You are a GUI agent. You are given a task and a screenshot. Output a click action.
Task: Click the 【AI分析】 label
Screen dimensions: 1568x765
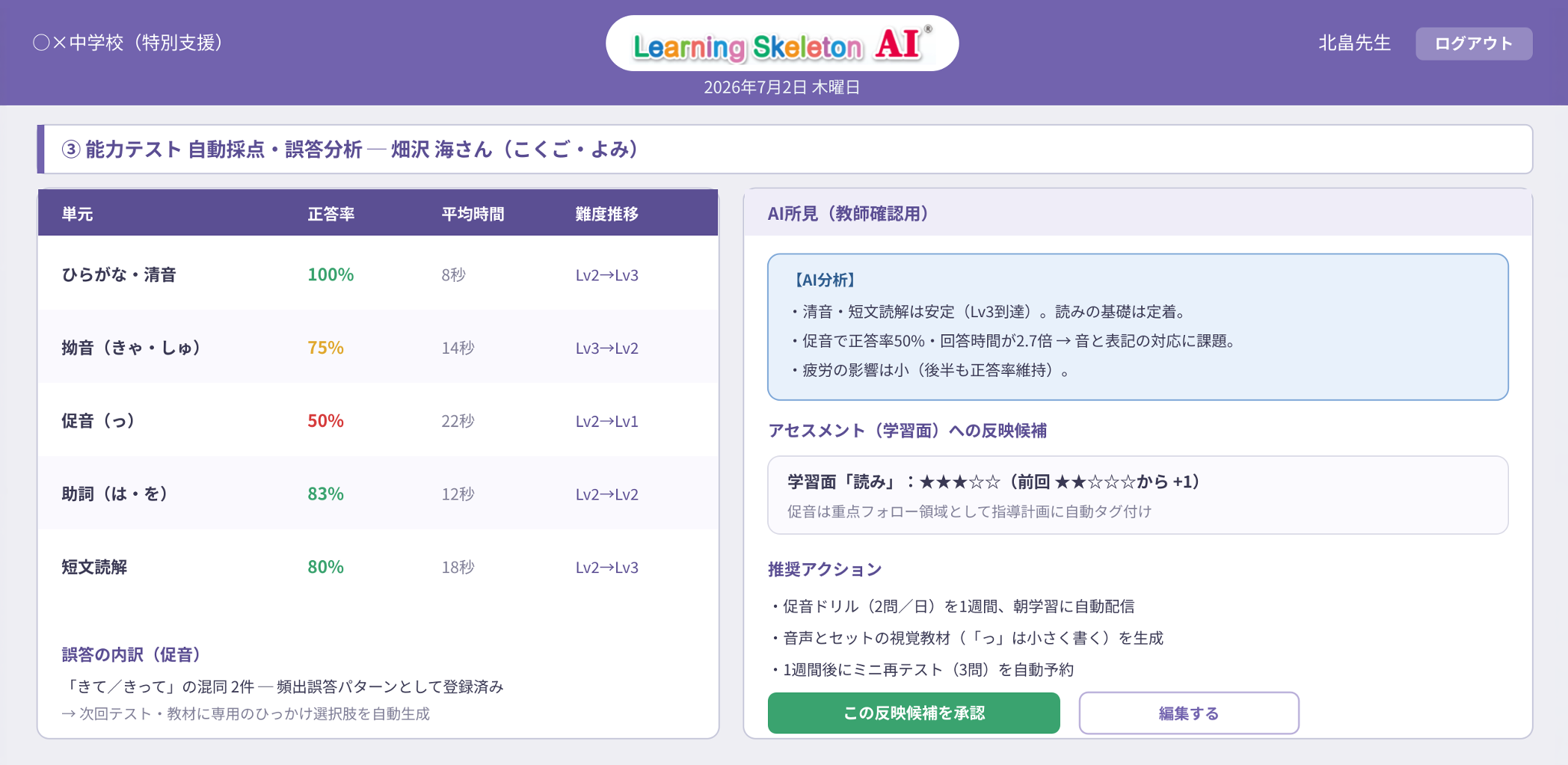[x=825, y=280]
